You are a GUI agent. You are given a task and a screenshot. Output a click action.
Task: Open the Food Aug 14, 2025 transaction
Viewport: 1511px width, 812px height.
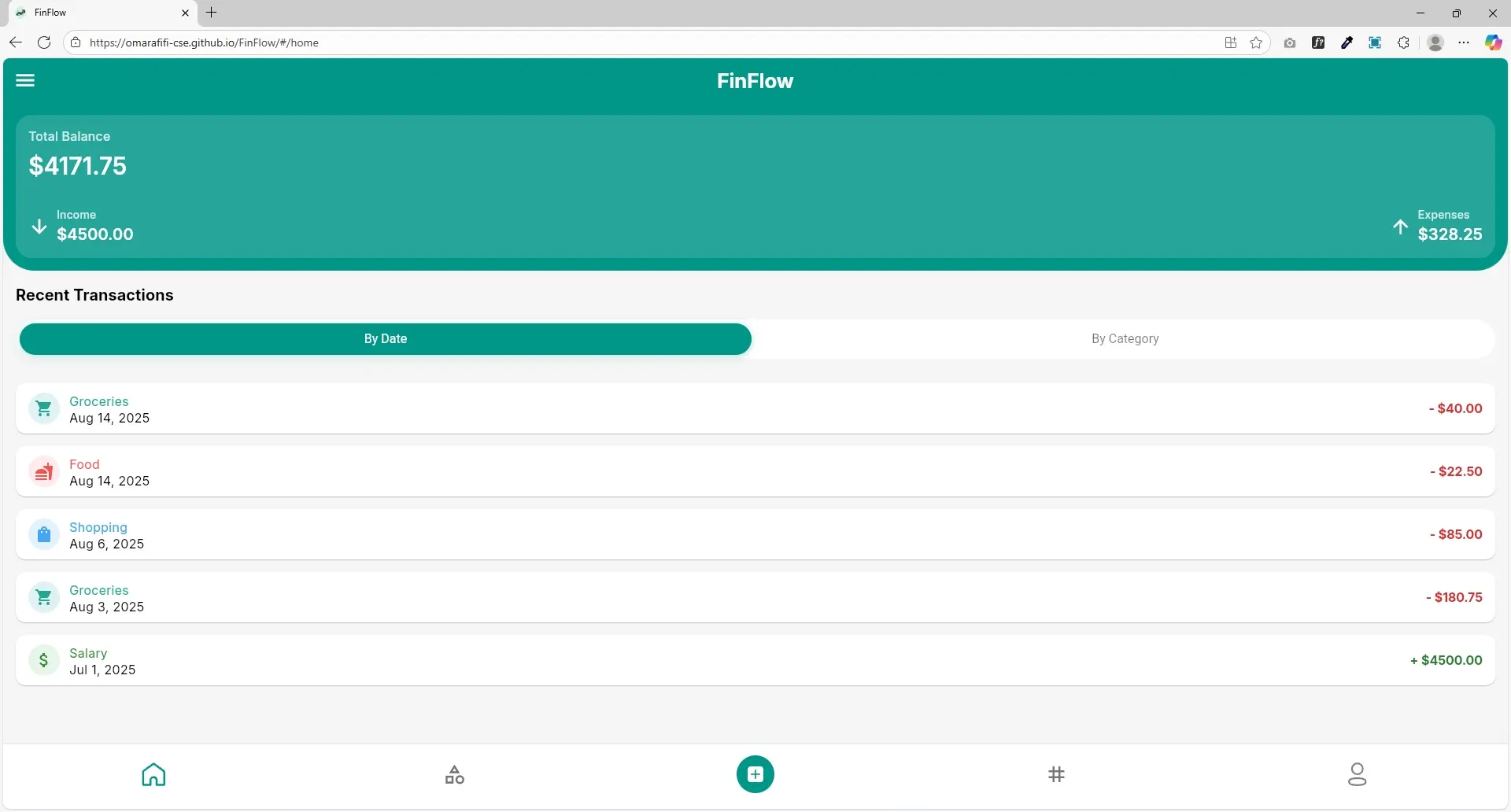[755, 471]
